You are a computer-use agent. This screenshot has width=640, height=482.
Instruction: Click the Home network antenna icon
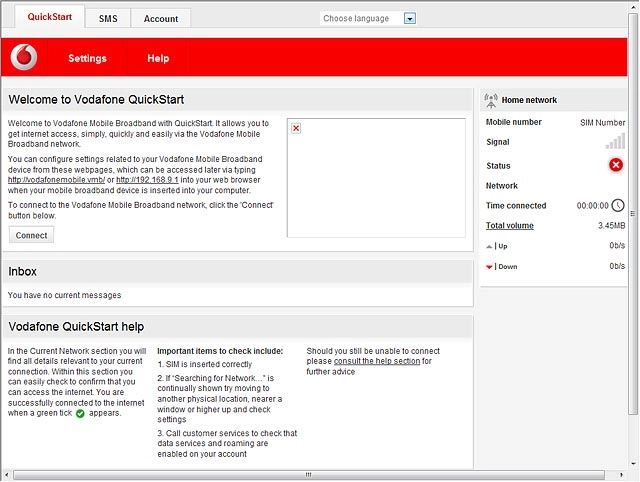point(491,100)
